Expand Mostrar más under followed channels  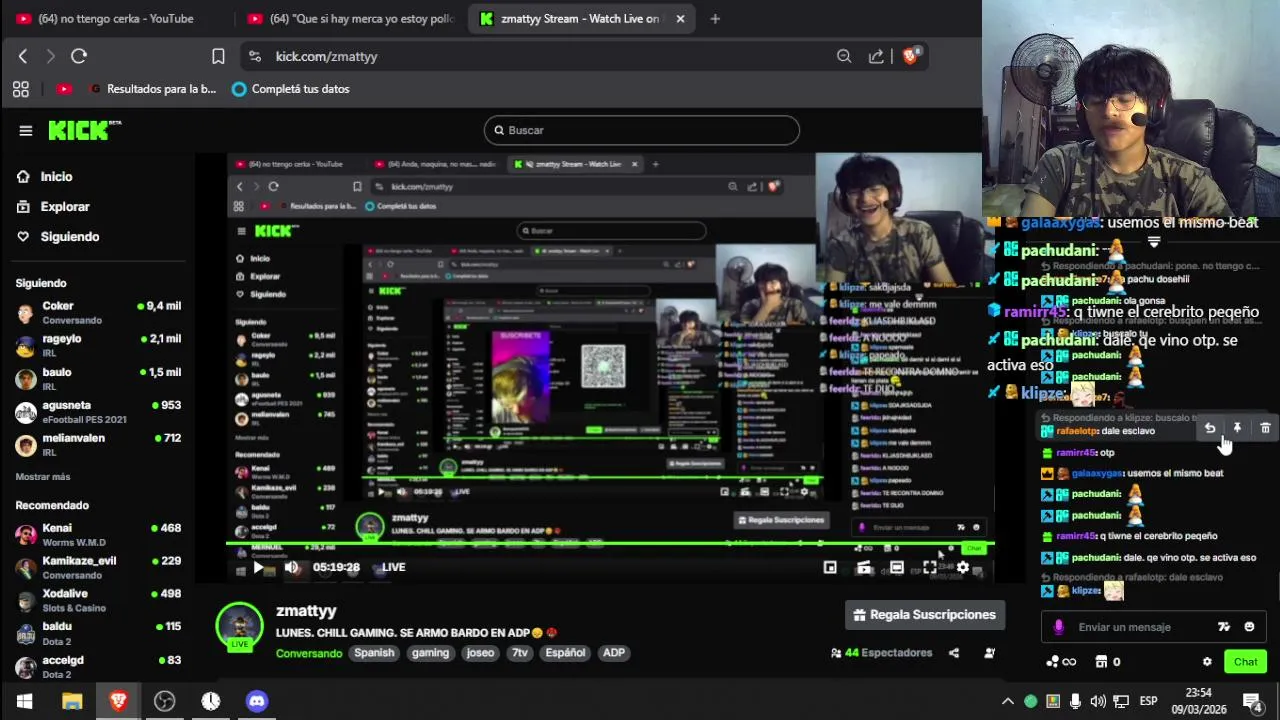pos(43,477)
